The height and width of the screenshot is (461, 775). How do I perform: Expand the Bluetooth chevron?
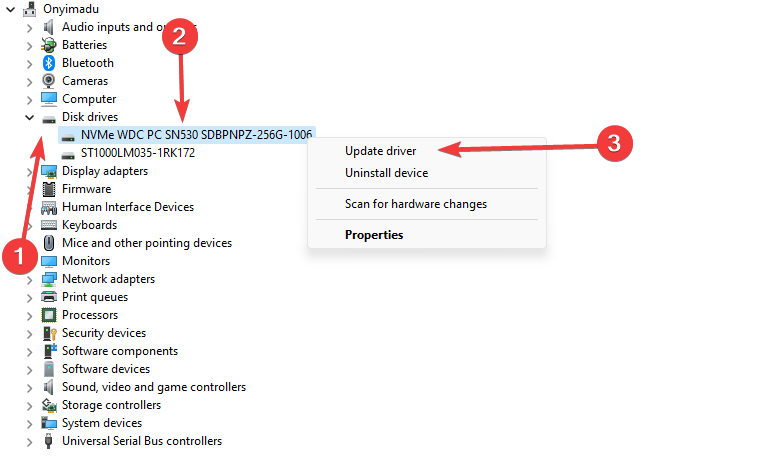tap(30, 64)
